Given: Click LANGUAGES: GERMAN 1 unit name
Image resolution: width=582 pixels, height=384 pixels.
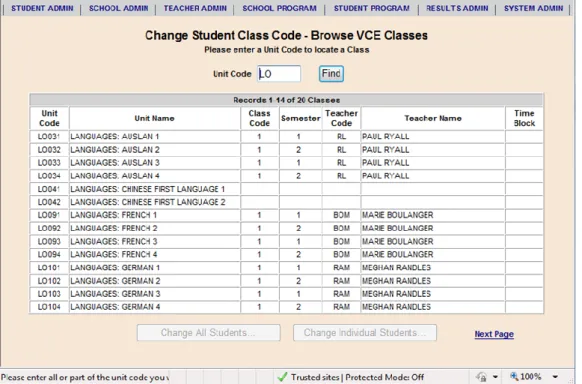Looking at the screenshot, I should click(x=115, y=268).
